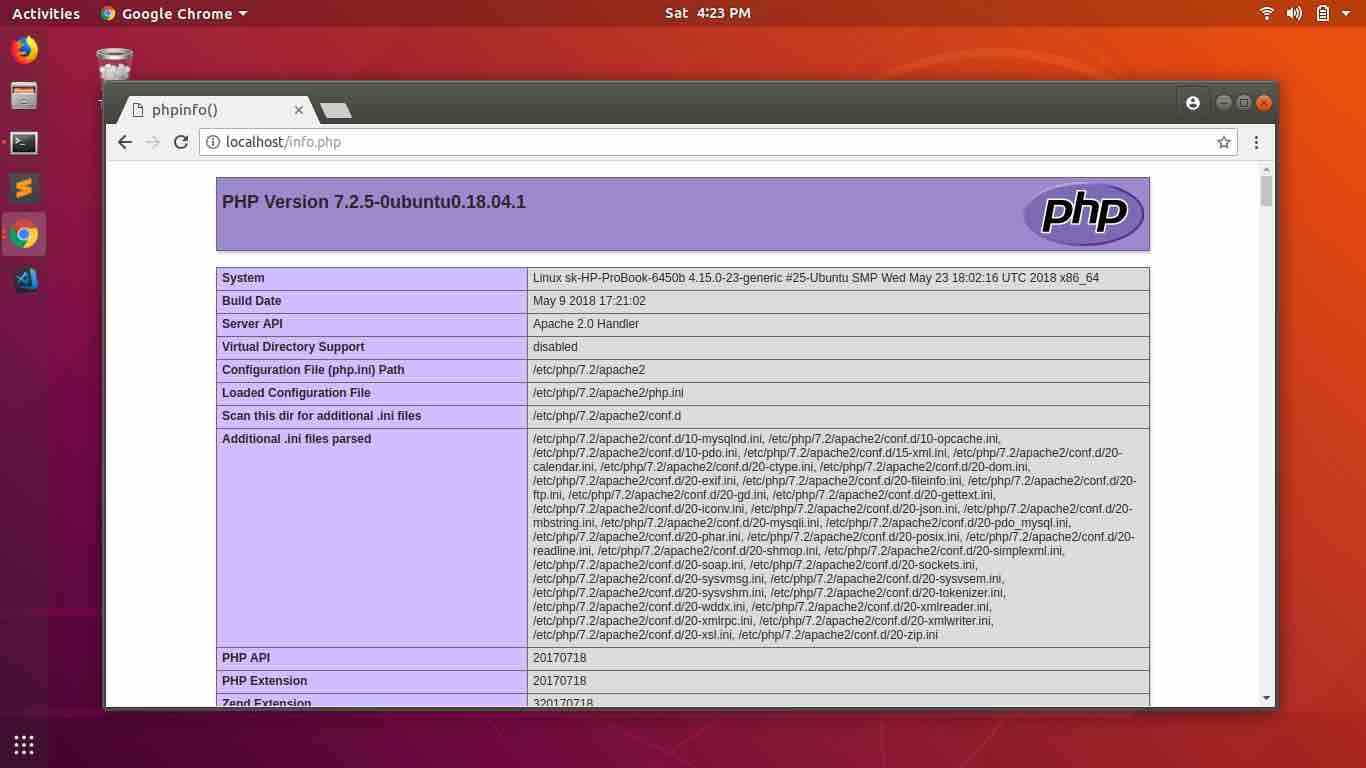The height and width of the screenshot is (768, 1366).
Task: Click the disabled value
Action: pos(555,347)
